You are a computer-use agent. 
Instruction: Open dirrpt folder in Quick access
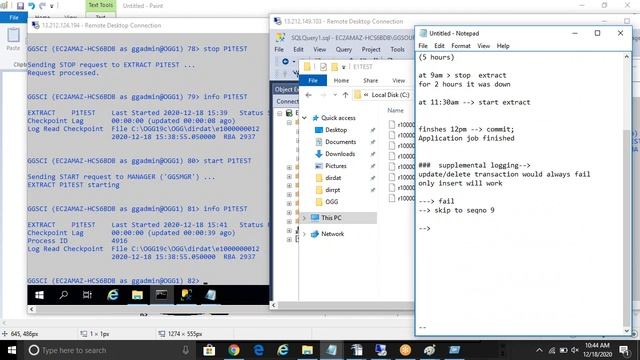pyautogui.click(x=333, y=190)
